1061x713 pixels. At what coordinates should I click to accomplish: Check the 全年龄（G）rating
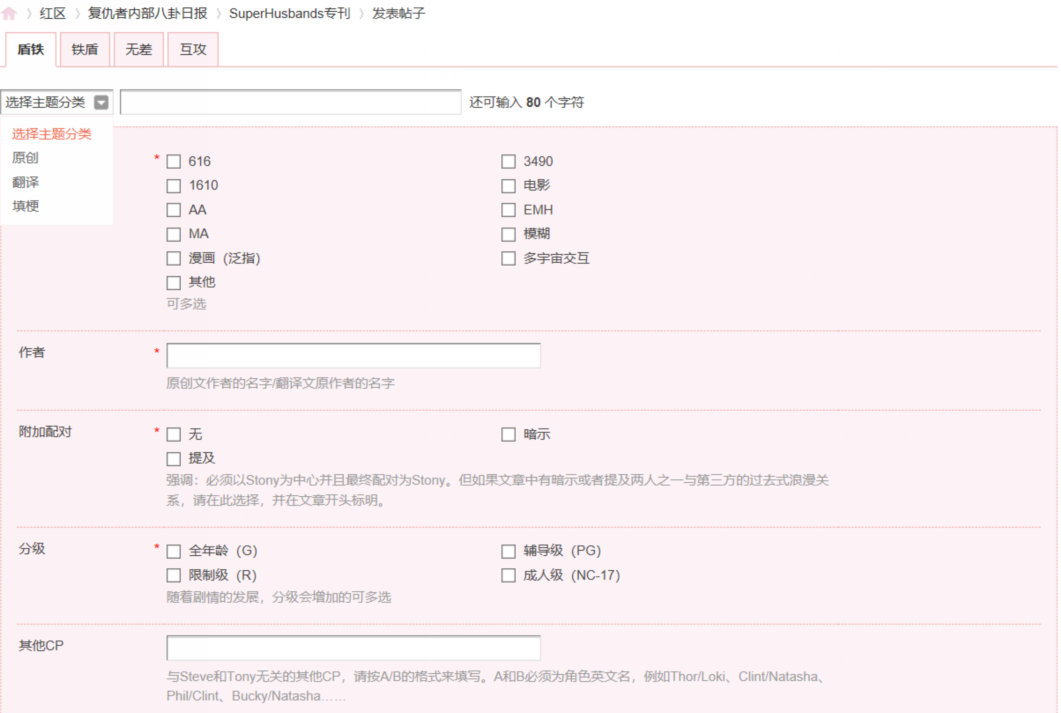(x=174, y=551)
